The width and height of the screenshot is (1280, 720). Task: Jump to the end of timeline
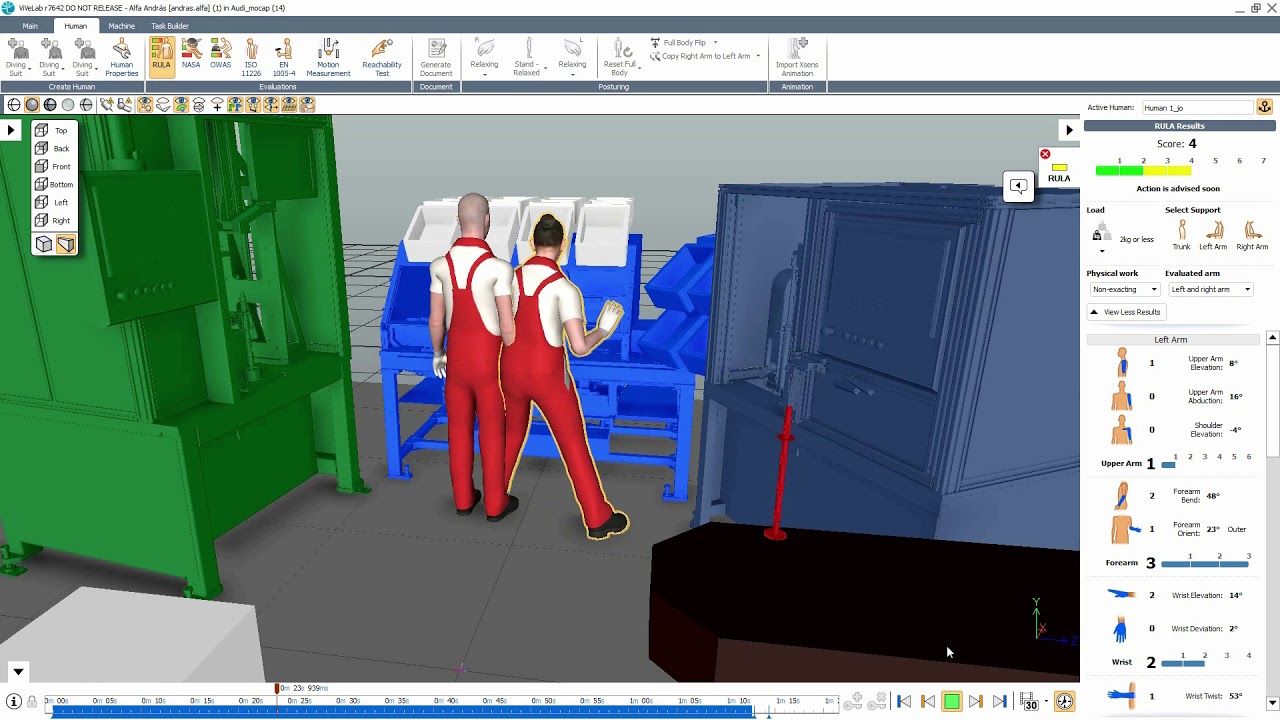(x=1000, y=702)
